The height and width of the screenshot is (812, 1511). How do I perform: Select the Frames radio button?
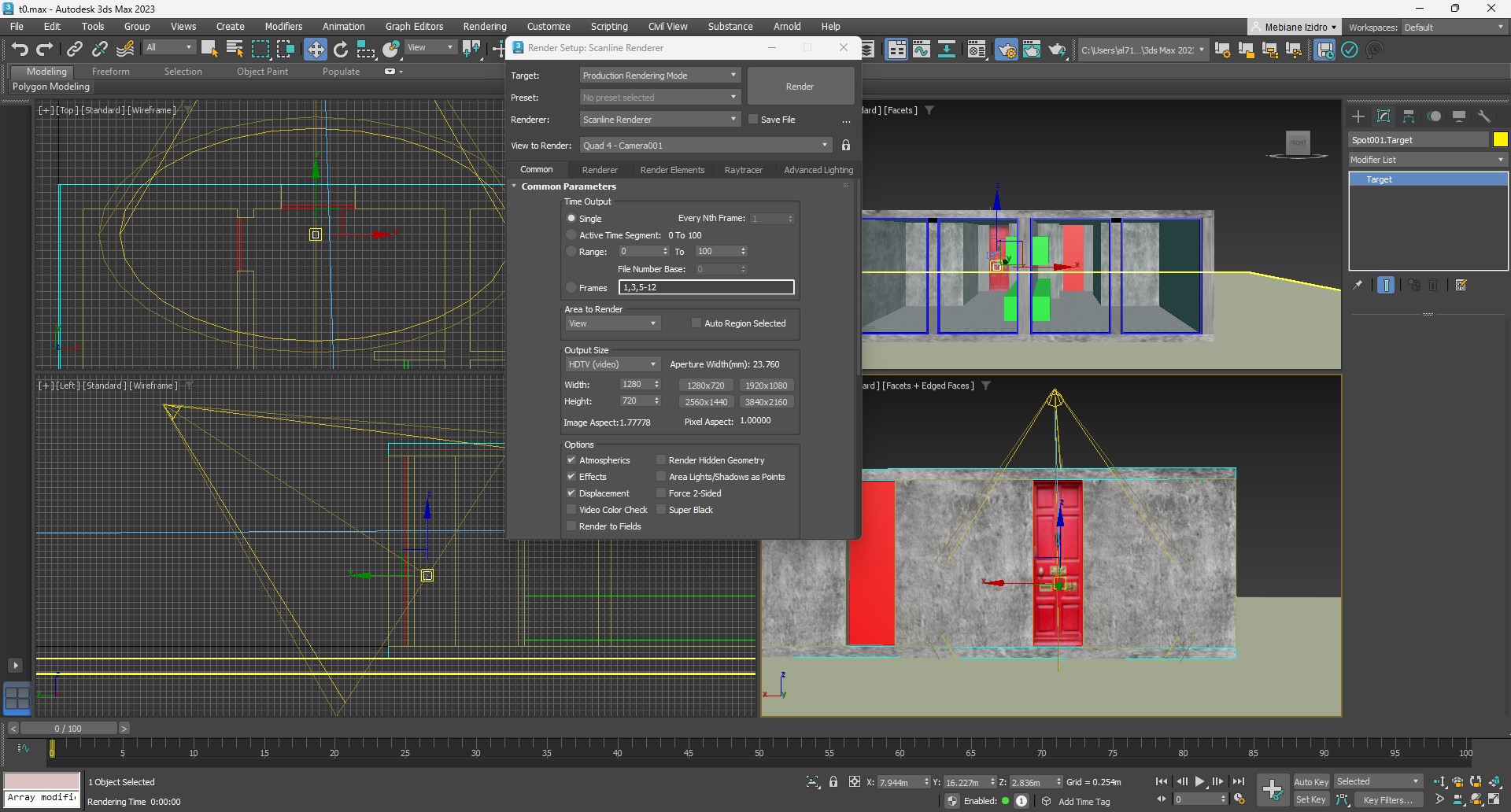571,288
